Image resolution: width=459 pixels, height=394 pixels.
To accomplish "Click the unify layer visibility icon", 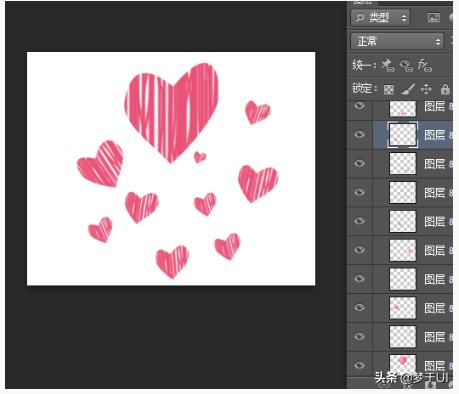I will 406,65.
